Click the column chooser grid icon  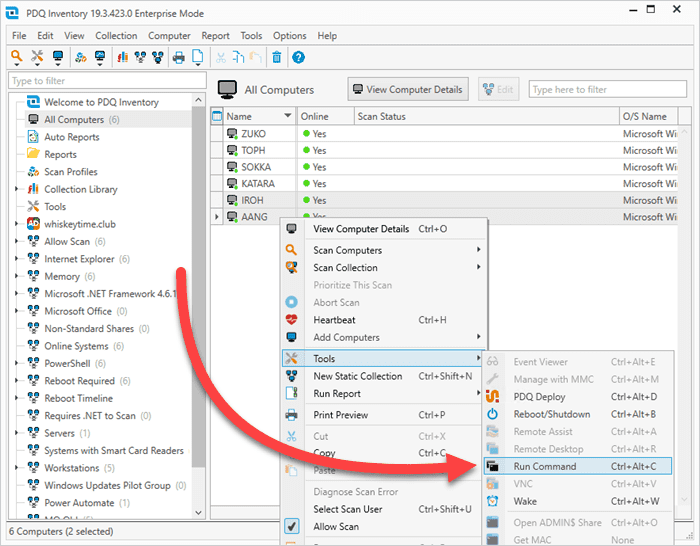point(217,116)
